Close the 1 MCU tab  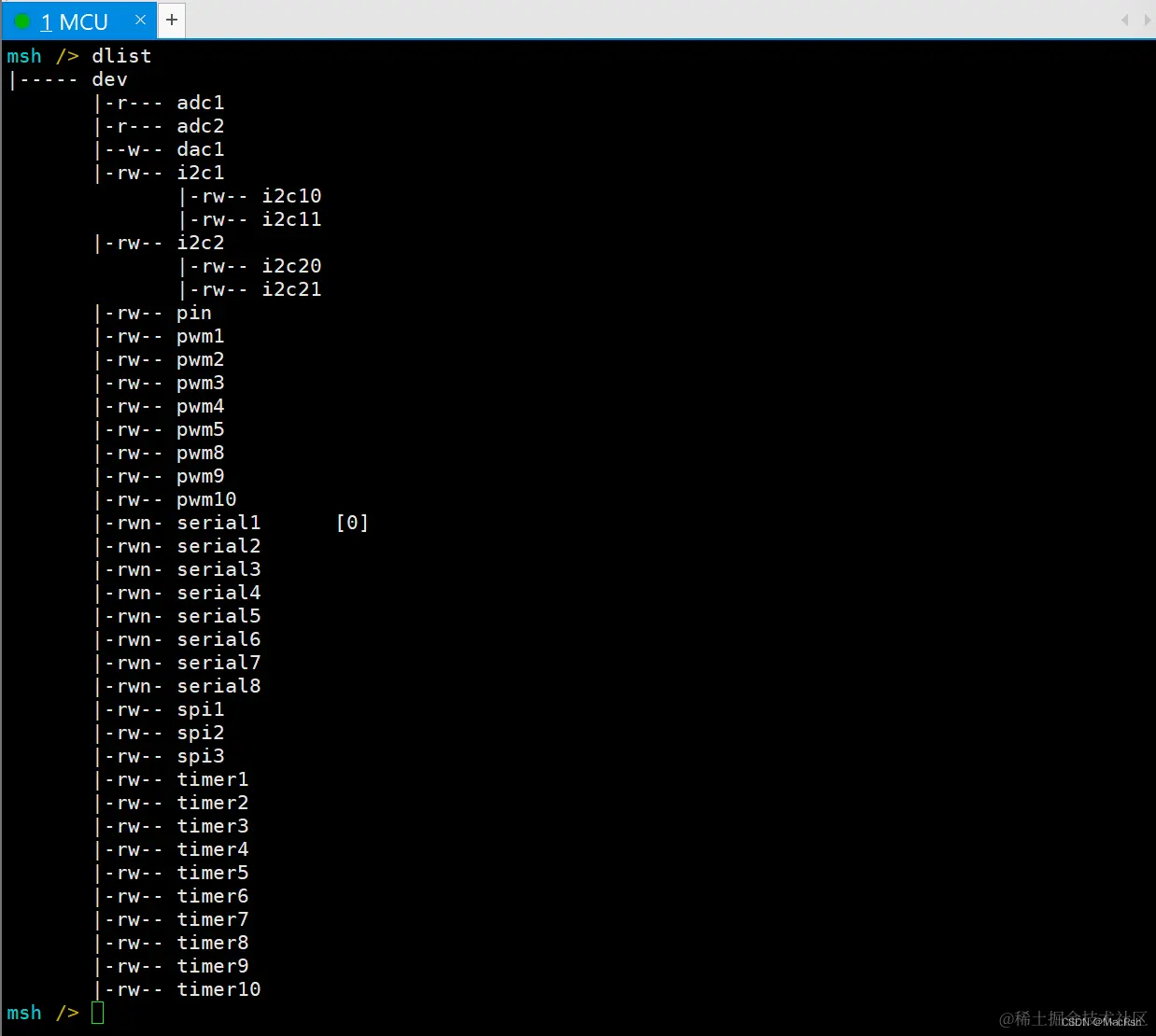point(140,20)
